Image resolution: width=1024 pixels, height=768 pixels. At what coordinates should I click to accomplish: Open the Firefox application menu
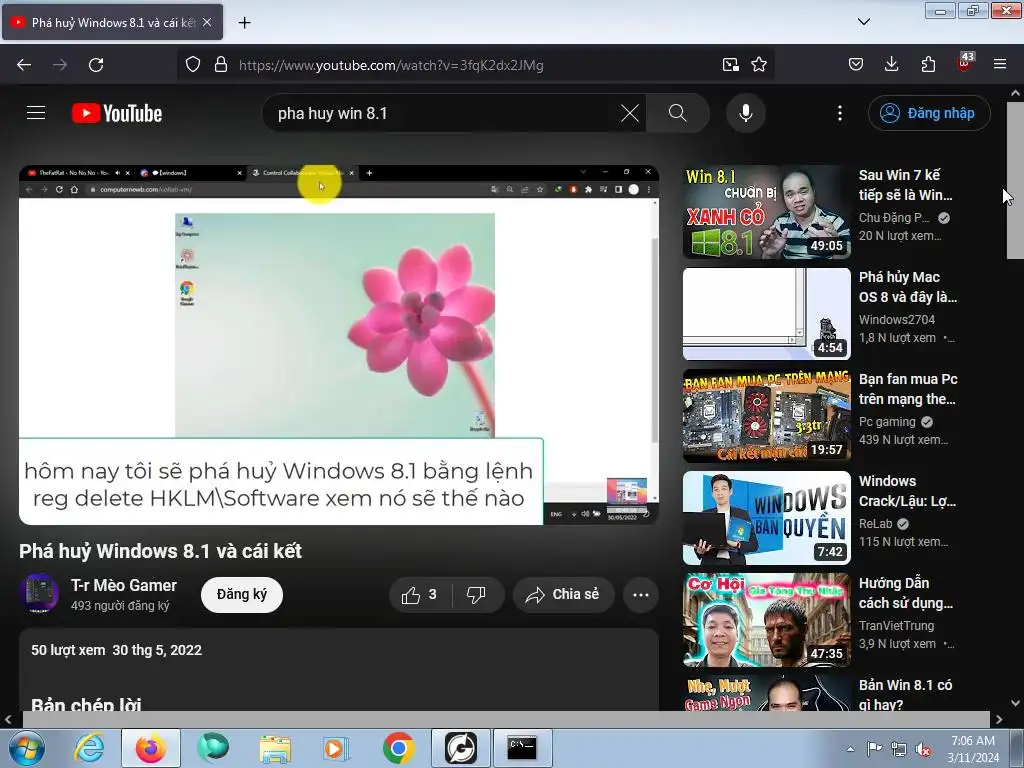(x=1000, y=65)
